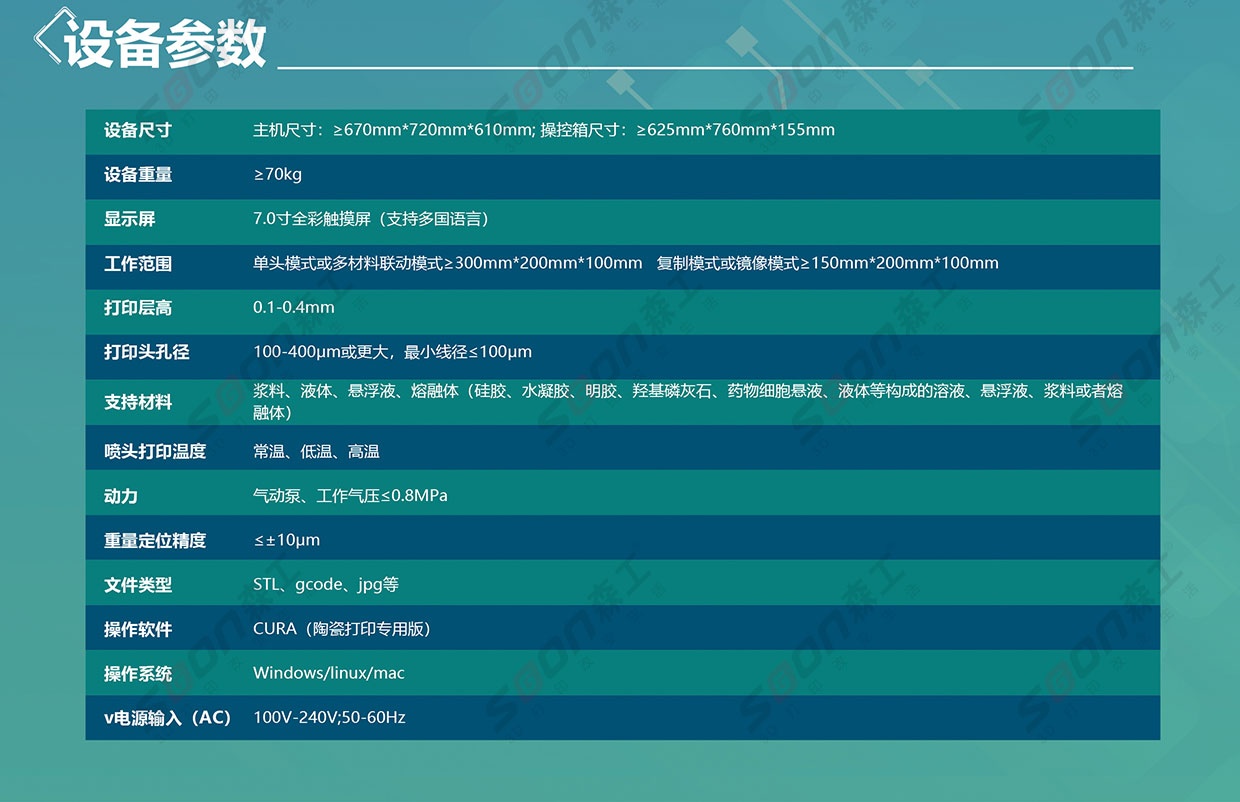This screenshot has height=802, width=1240.
Task: Select the 显示屏 row label
Action: [x=130, y=219]
